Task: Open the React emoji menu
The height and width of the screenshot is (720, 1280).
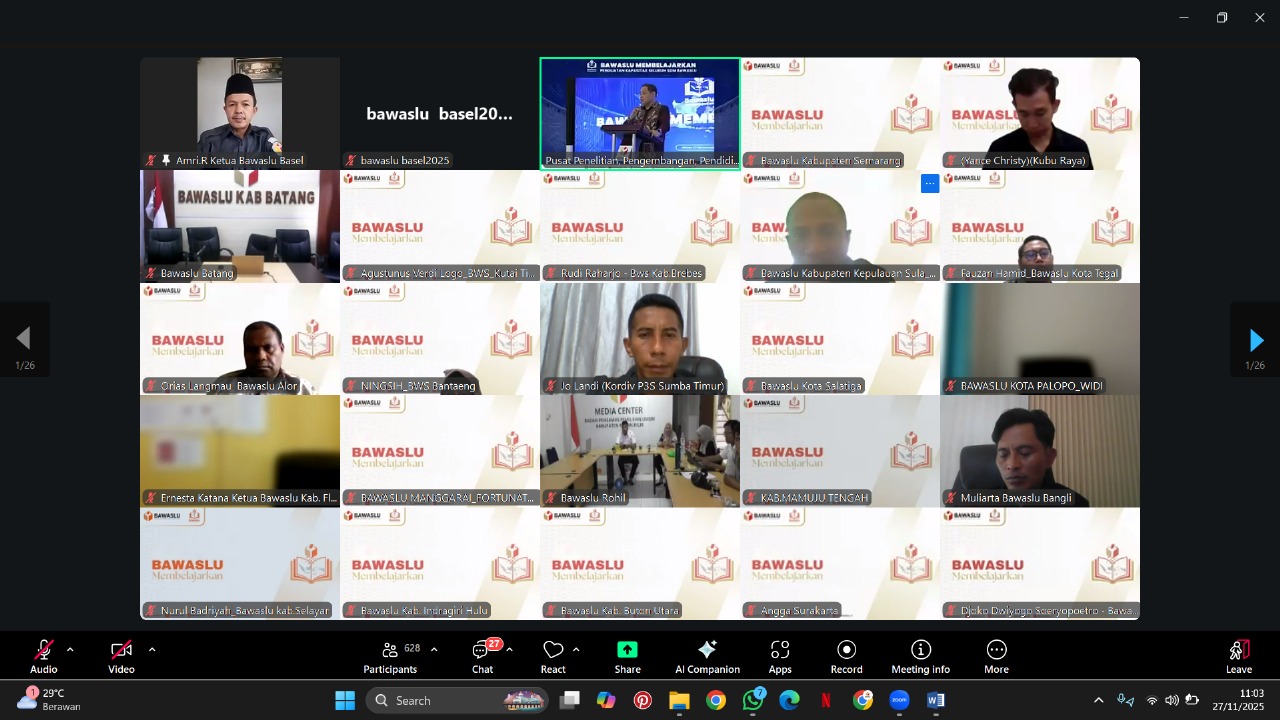Action: tap(553, 656)
